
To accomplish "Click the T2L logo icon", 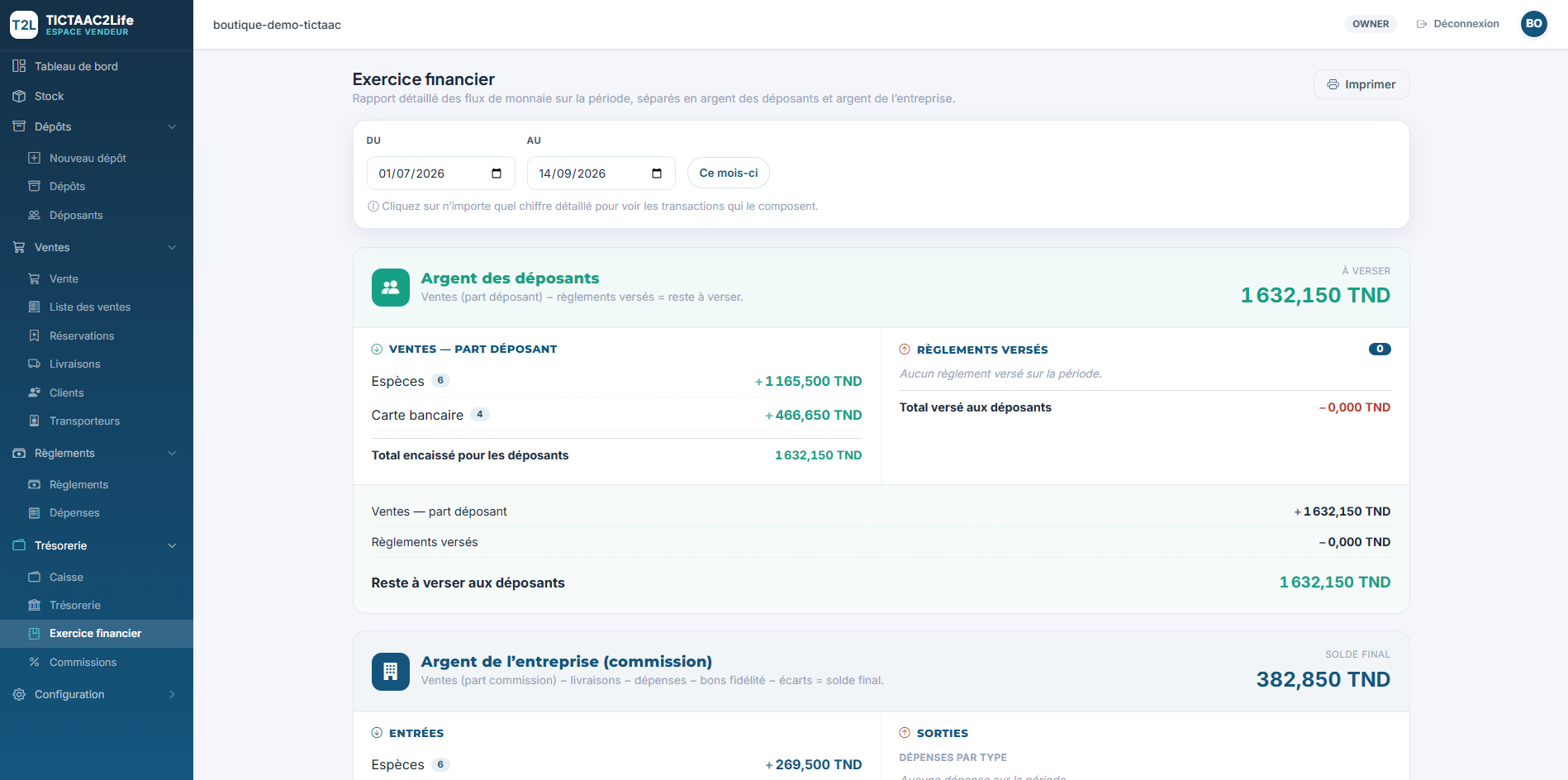I will (x=23, y=25).
